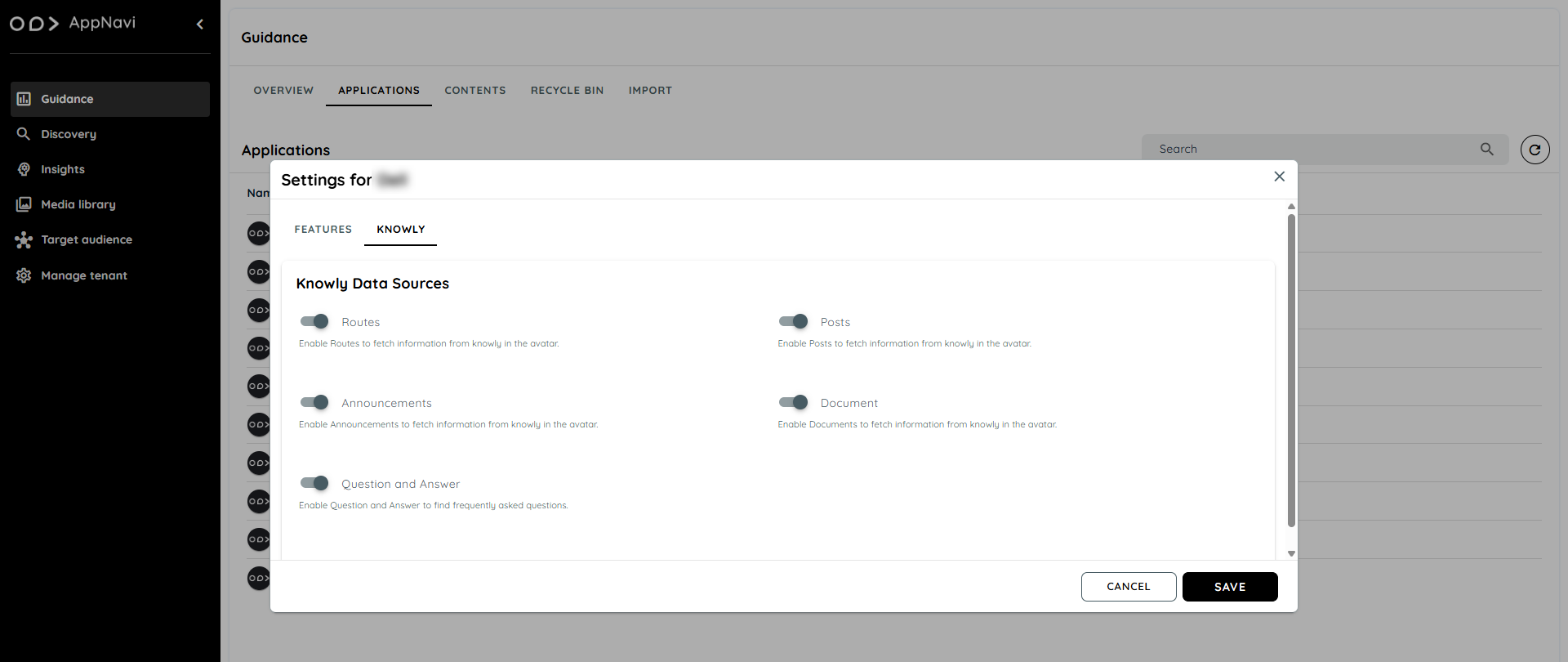Image resolution: width=1568 pixels, height=662 pixels.
Task: Open Target audience in the sidebar
Action: click(x=110, y=239)
